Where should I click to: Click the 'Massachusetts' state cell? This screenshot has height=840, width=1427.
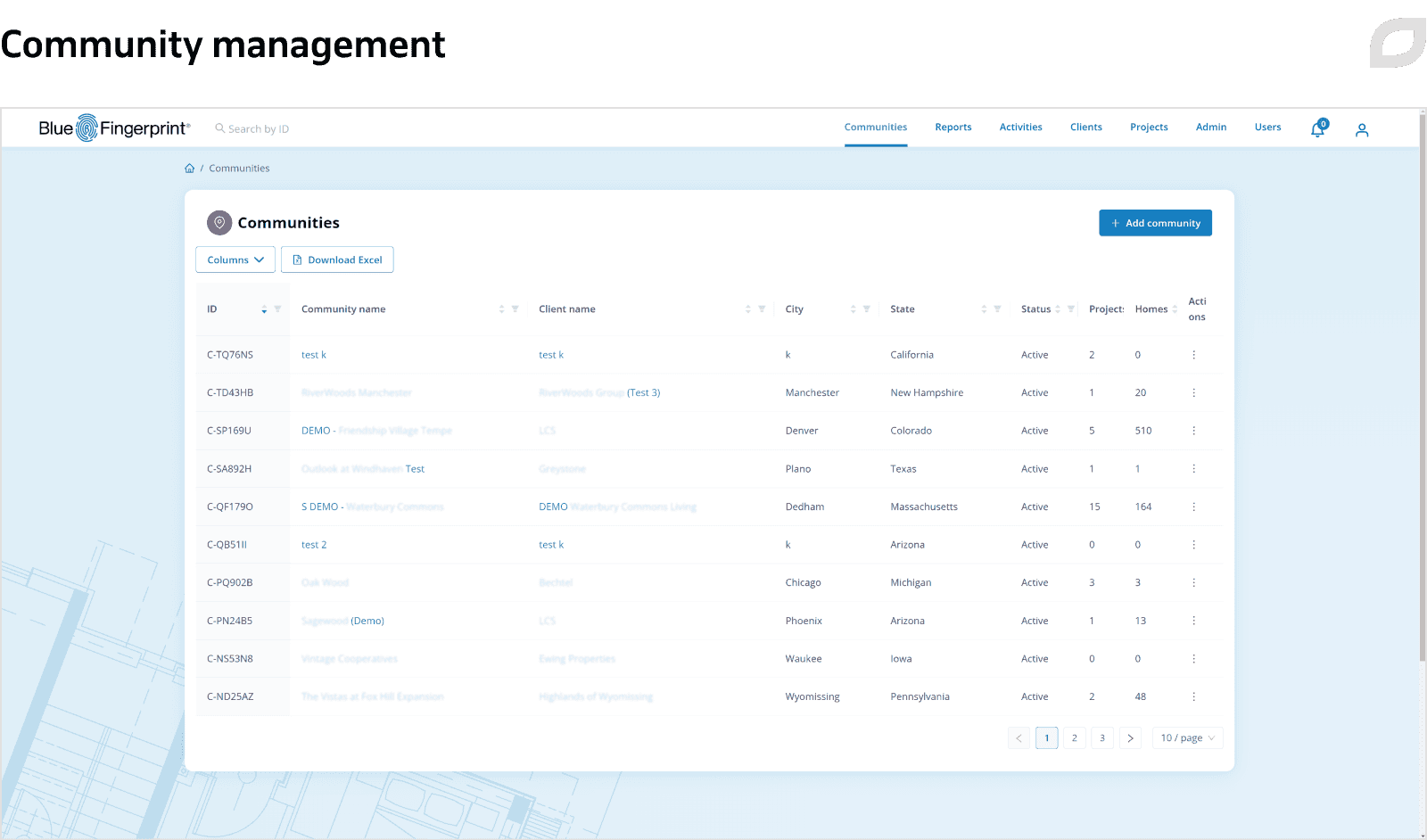click(x=924, y=506)
